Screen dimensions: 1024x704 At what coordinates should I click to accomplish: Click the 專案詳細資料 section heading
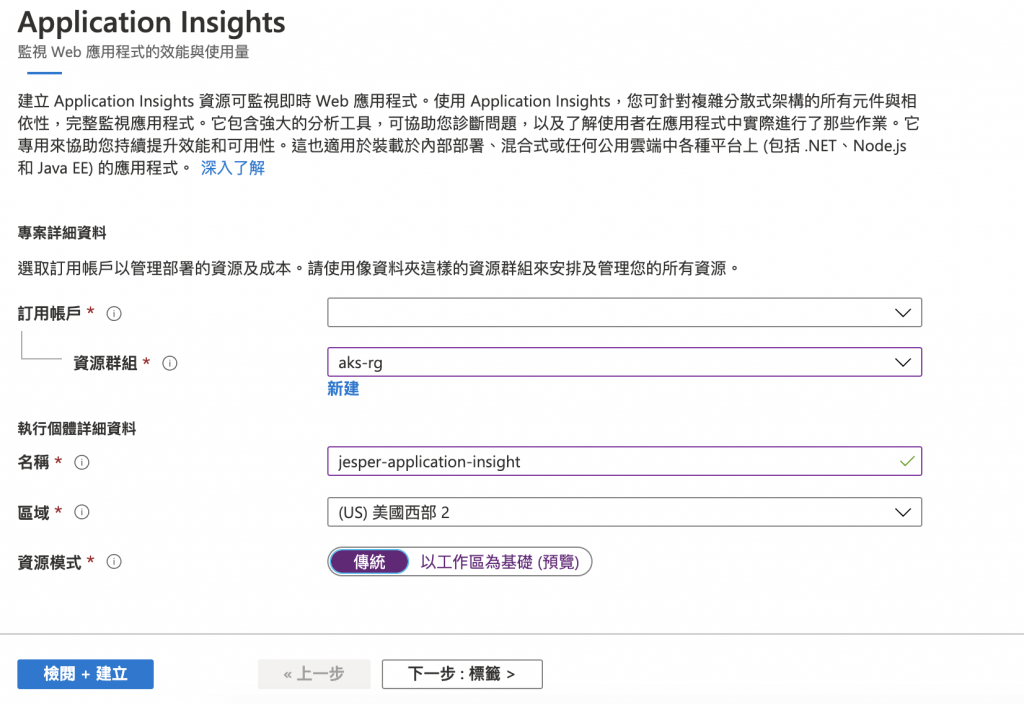[62, 233]
